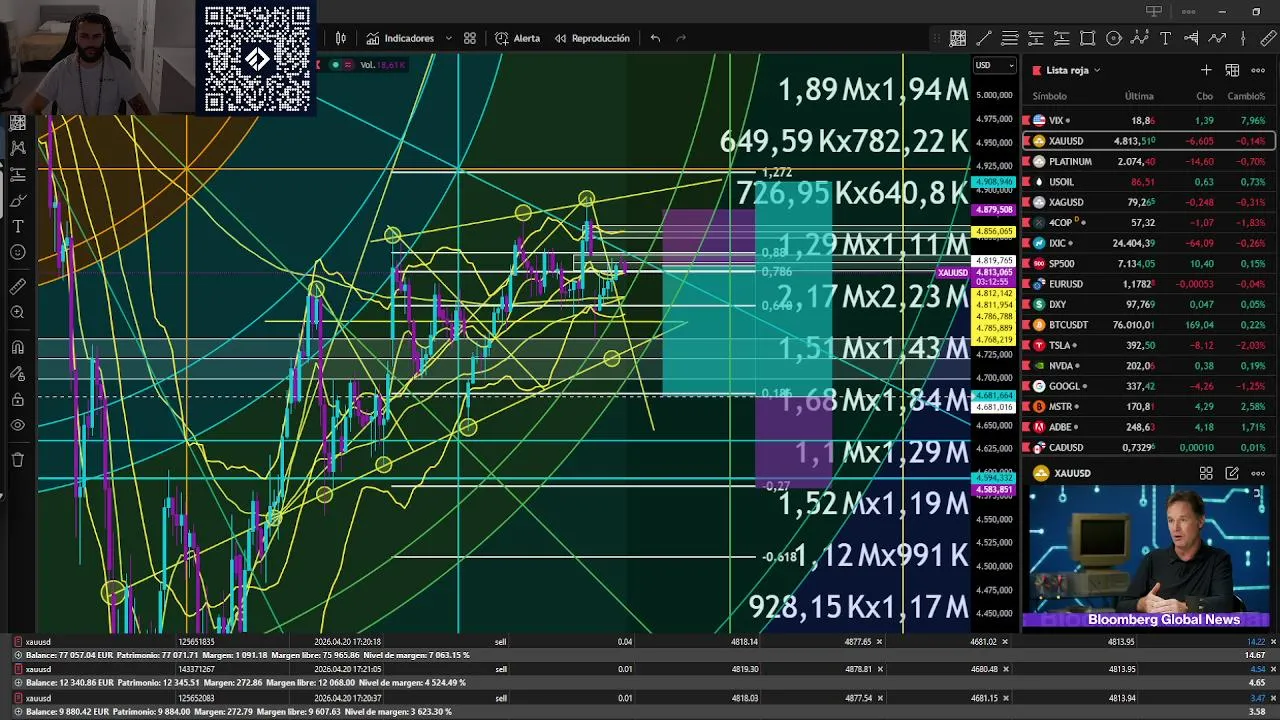Viewport: 1280px width, 720px height.
Task: Choose the XABCD pattern tool in left sidebar
Action: pyautogui.click(x=18, y=148)
